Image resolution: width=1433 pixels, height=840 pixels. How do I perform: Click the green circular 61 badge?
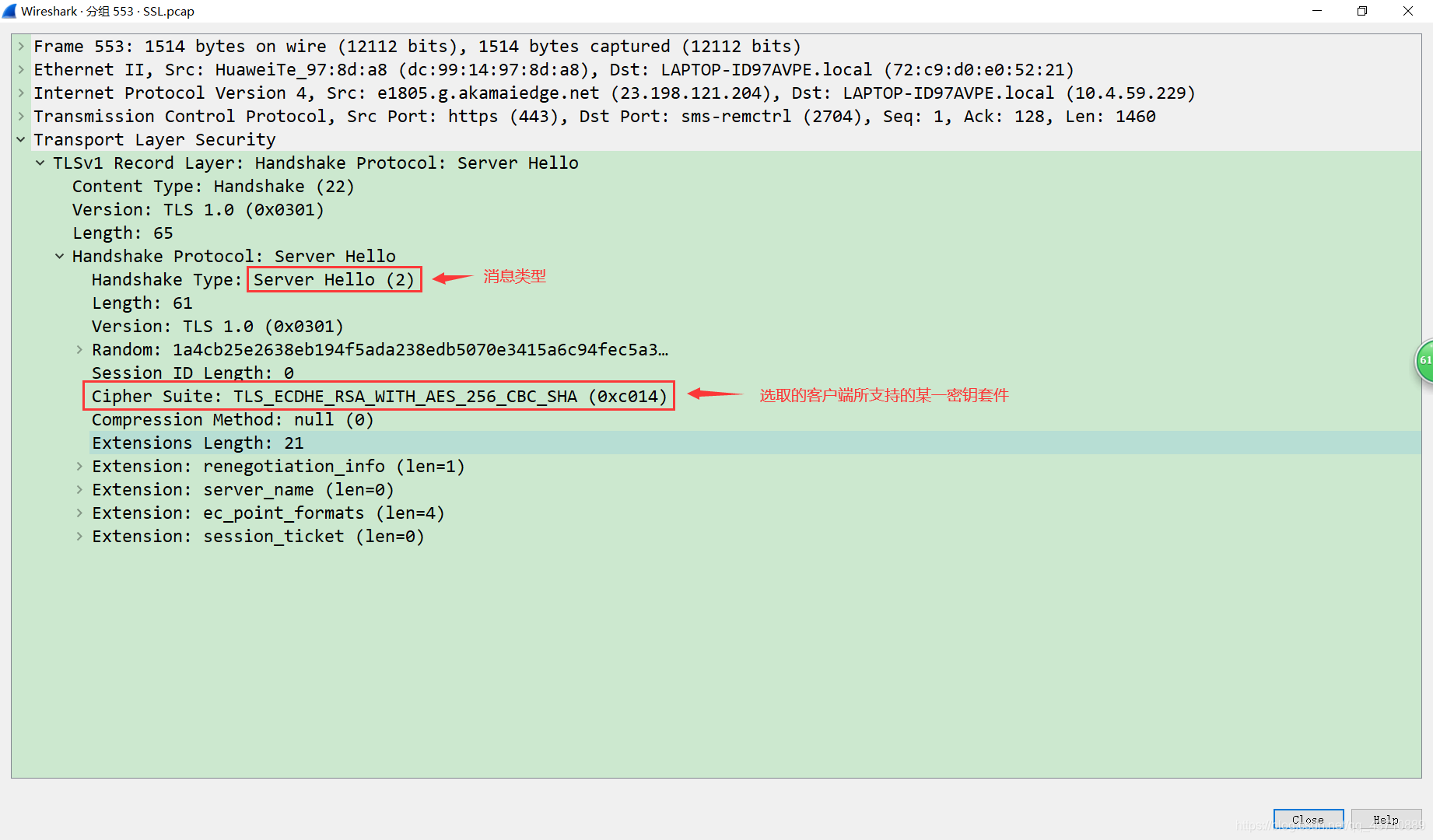1424,360
